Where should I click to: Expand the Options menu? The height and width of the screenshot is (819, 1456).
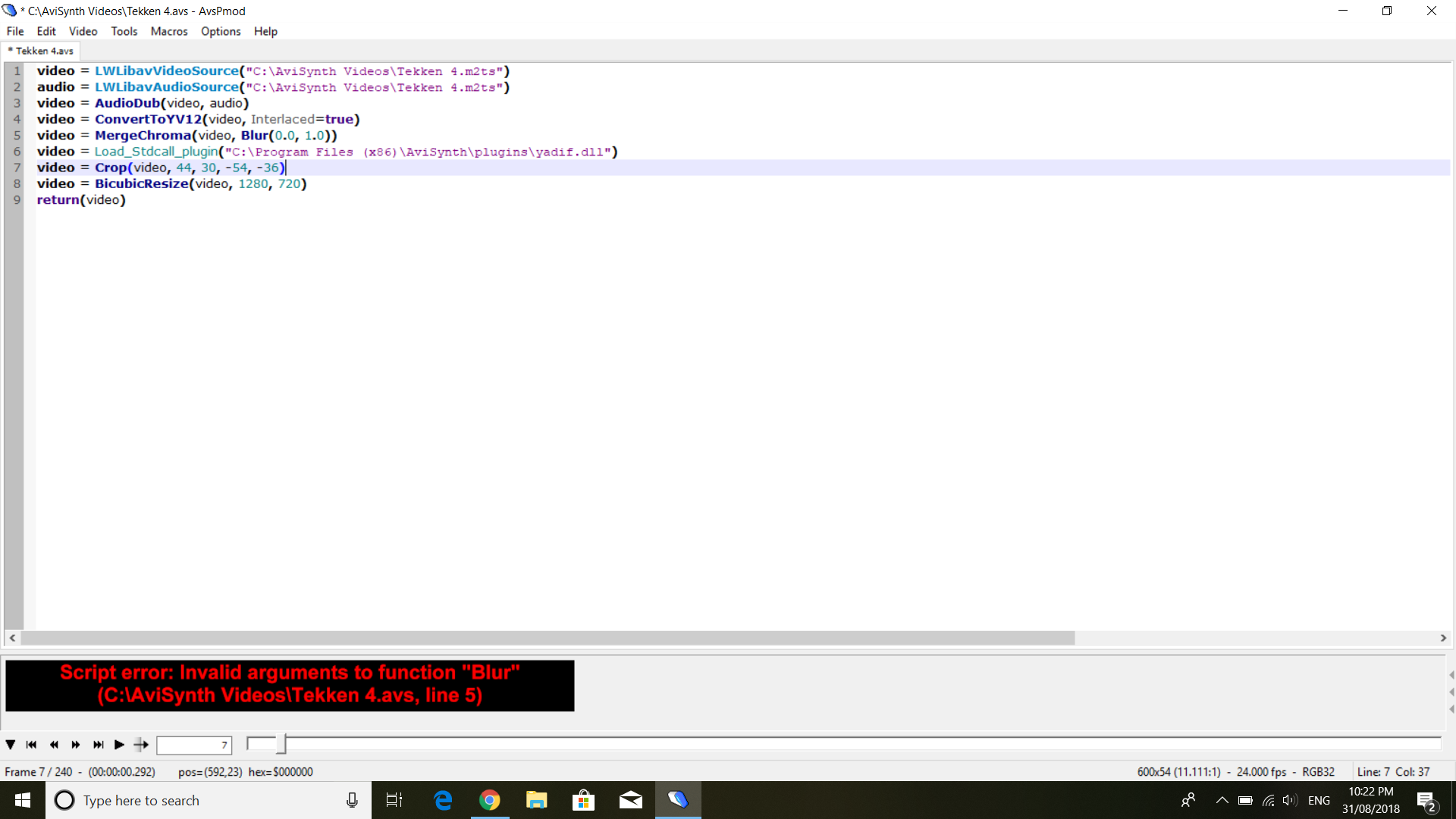(x=220, y=31)
